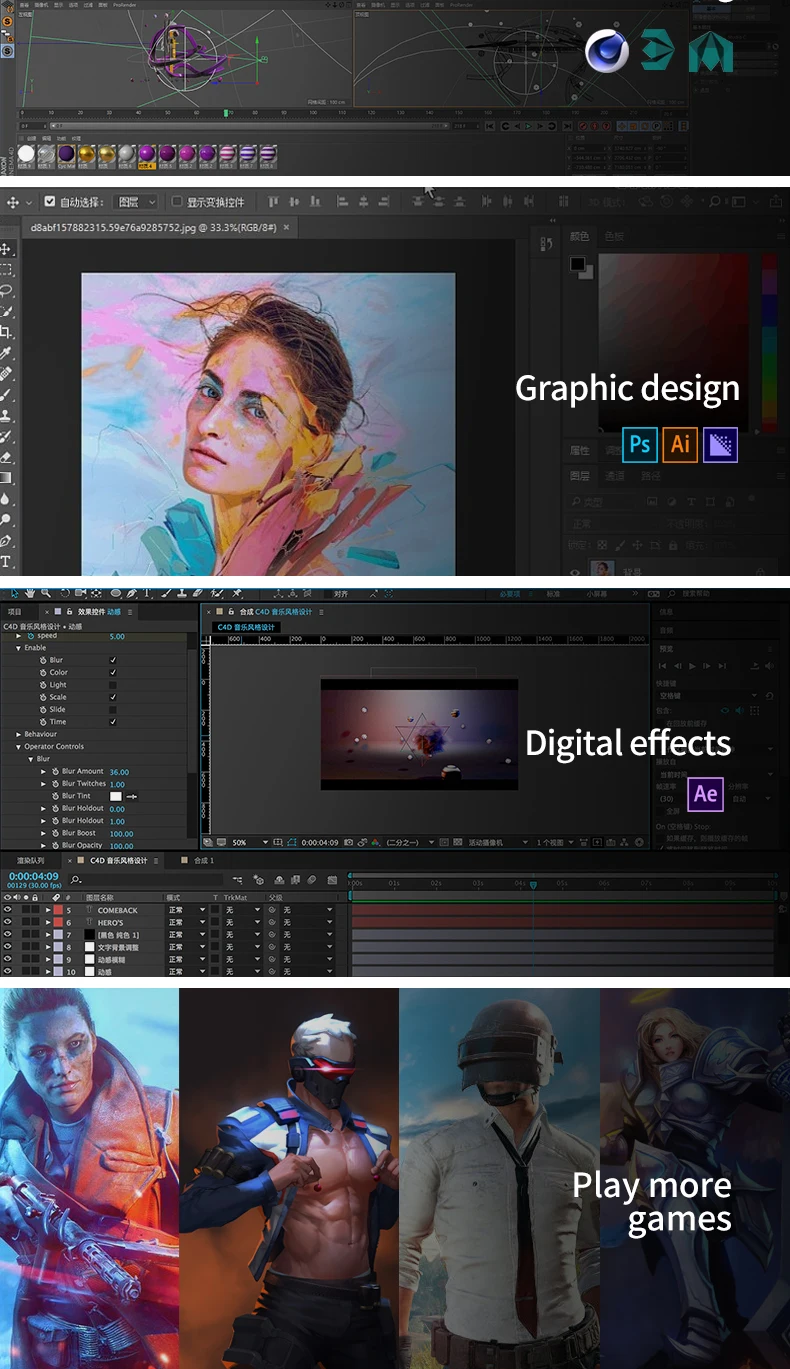Expand the COMEBACK layer row

(48, 910)
